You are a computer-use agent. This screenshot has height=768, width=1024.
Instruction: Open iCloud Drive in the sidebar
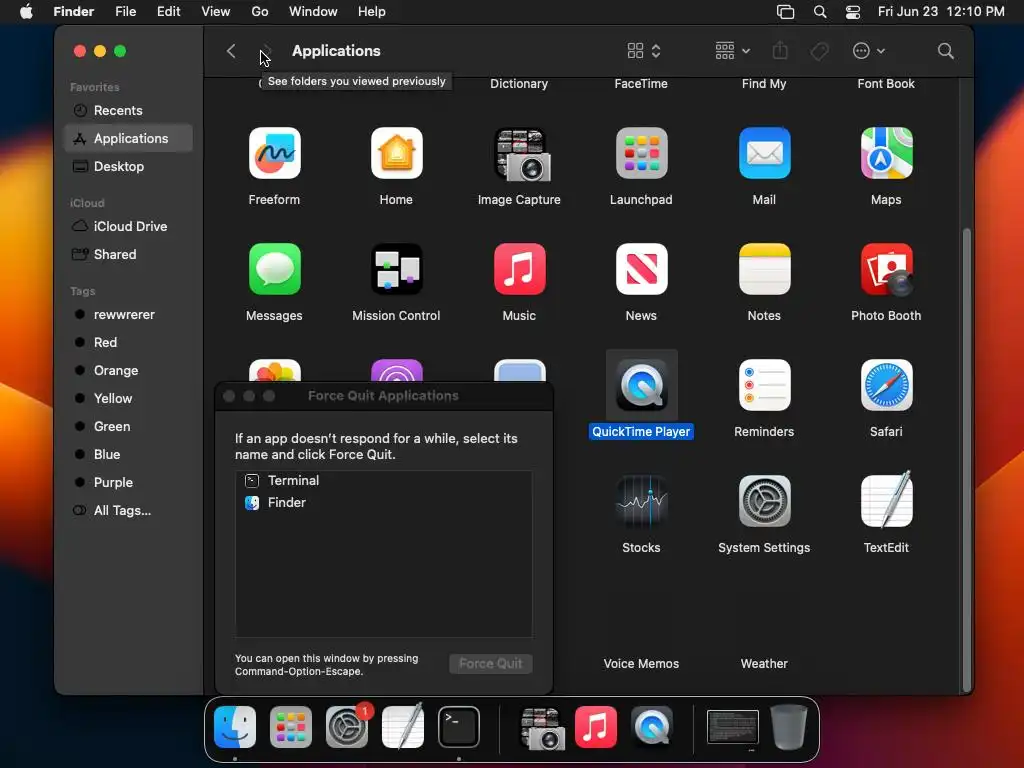coord(128,227)
